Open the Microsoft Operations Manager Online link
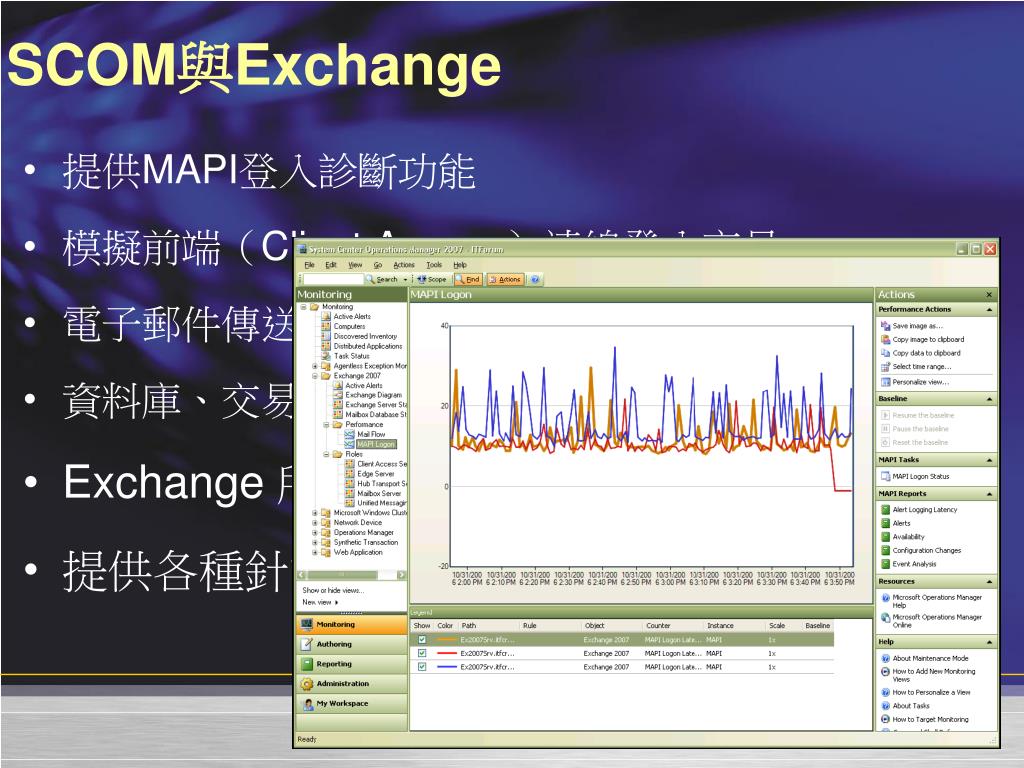Image resolution: width=1024 pixels, height=768 pixels. click(x=937, y=621)
